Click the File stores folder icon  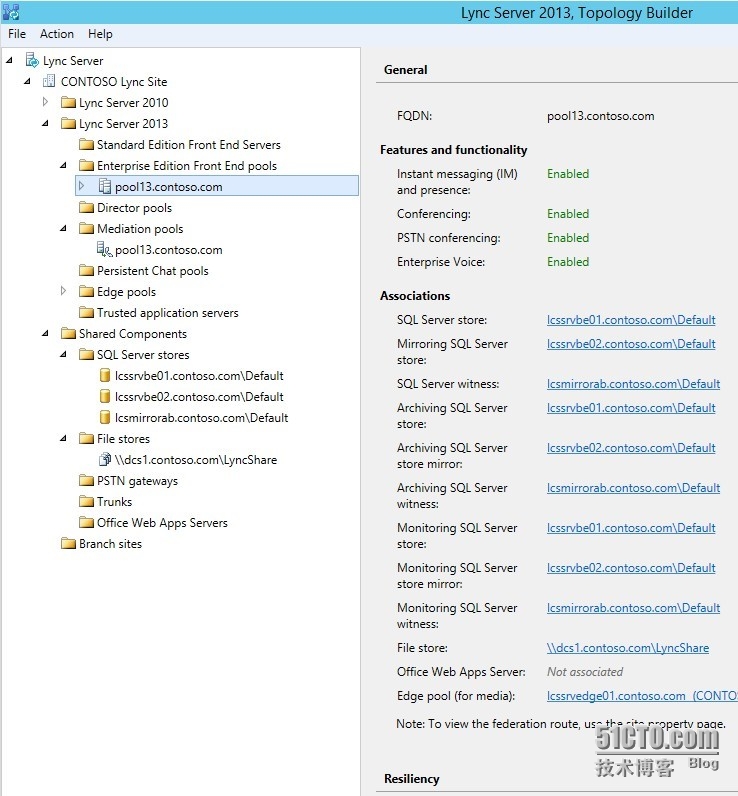pyautogui.click(x=86, y=439)
